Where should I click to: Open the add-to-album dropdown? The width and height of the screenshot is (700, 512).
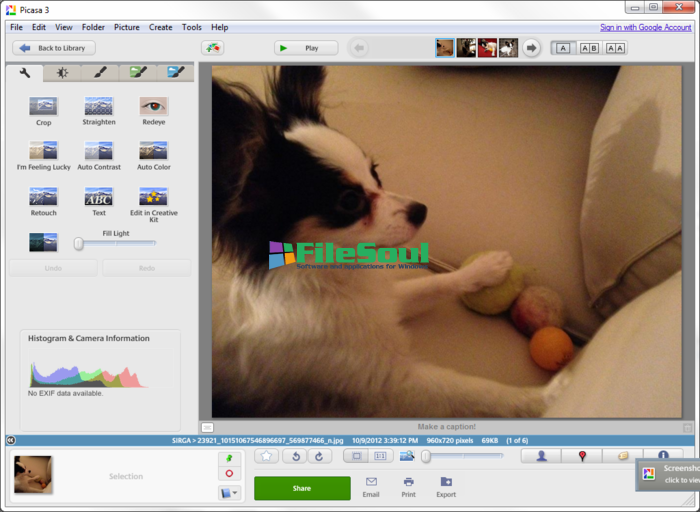[229, 493]
